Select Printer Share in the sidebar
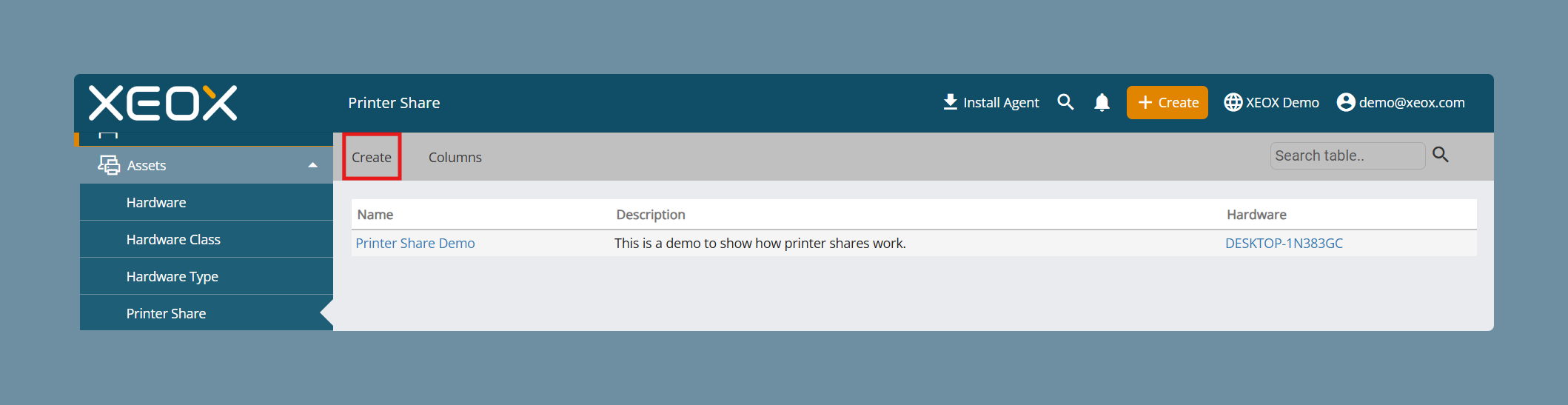This screenshot has height=405, width=1568. [207, 313]
